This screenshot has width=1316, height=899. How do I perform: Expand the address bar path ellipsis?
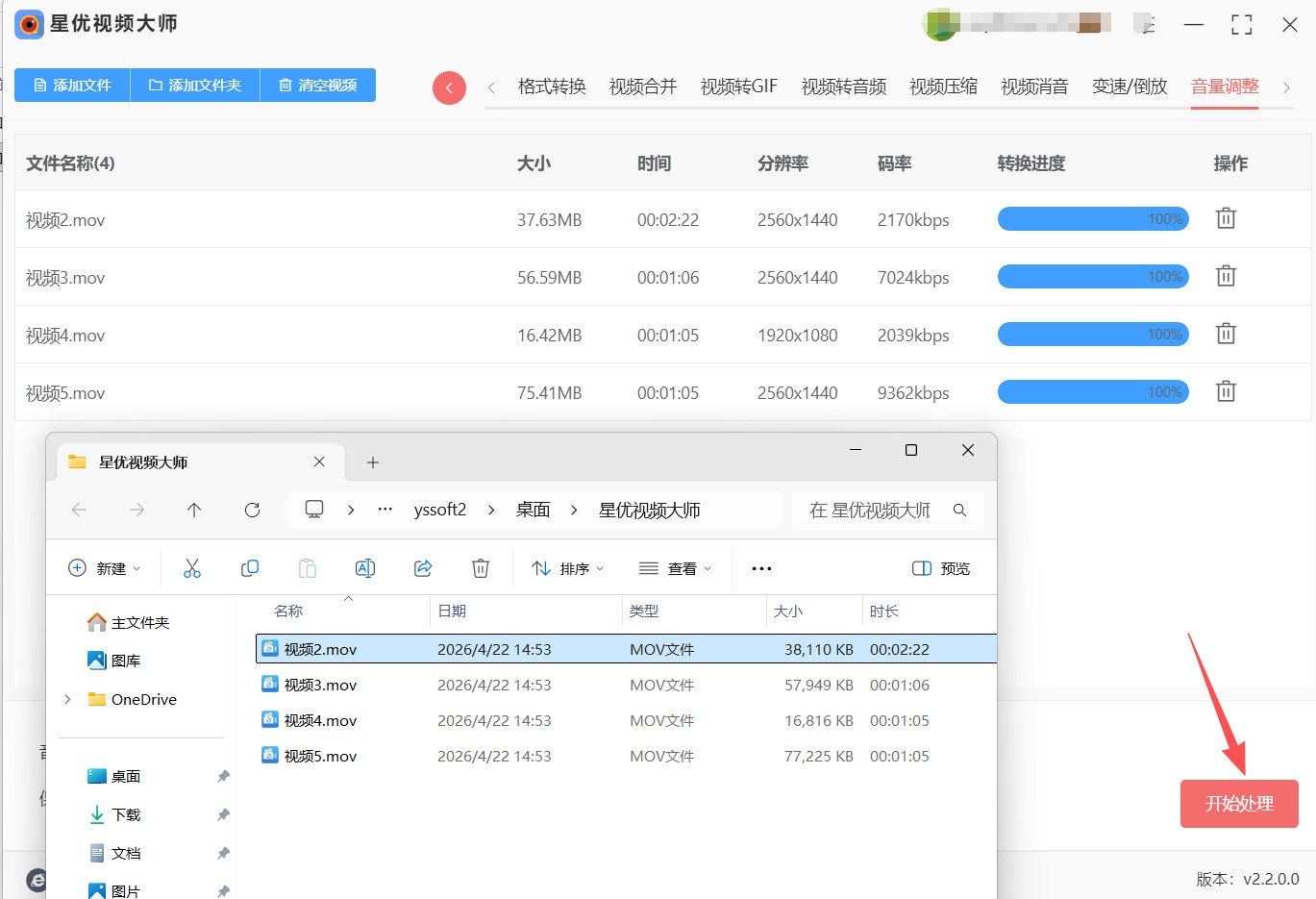click(385, 510)
